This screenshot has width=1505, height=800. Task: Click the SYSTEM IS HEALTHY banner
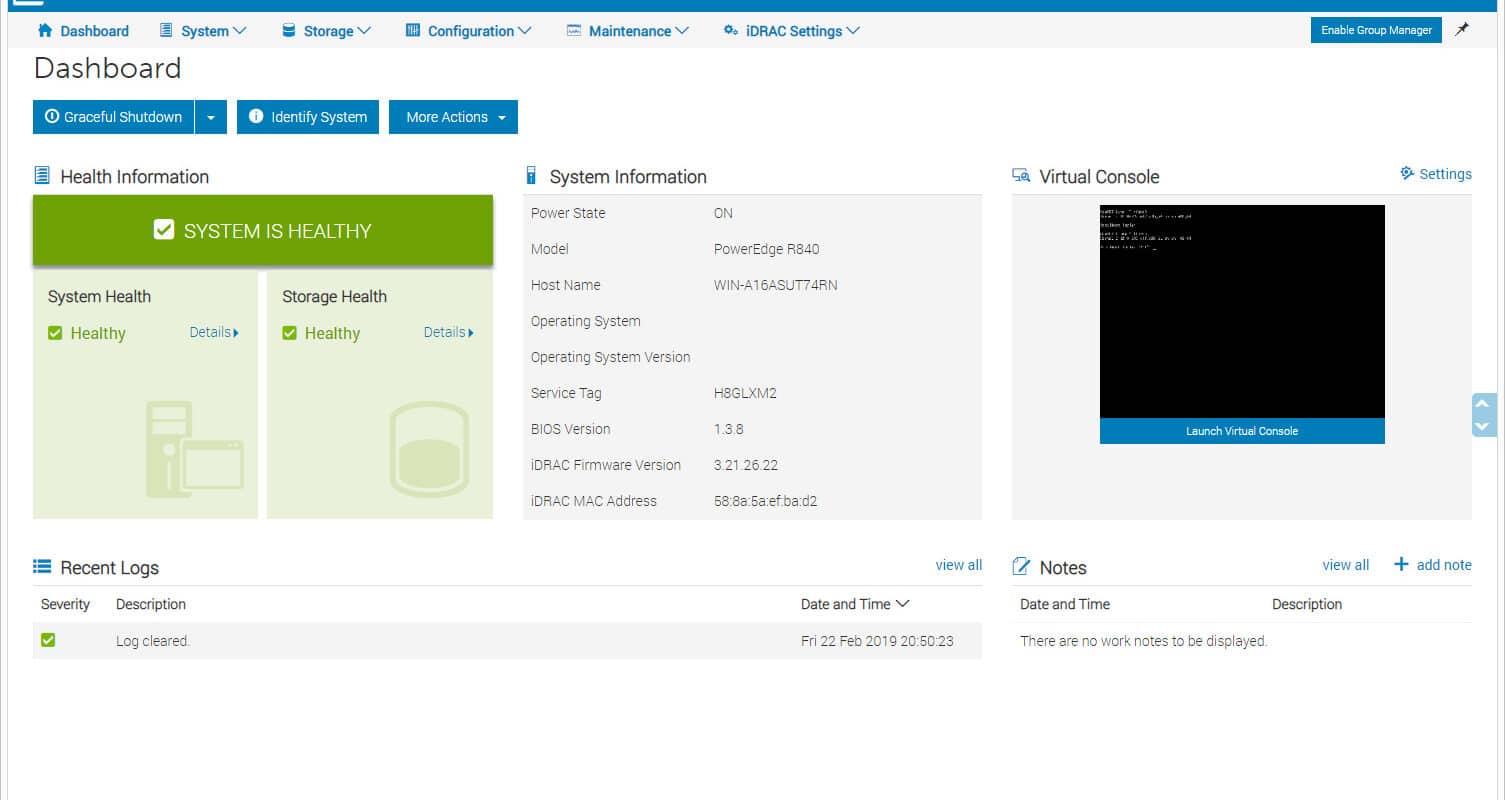point(263,230)
